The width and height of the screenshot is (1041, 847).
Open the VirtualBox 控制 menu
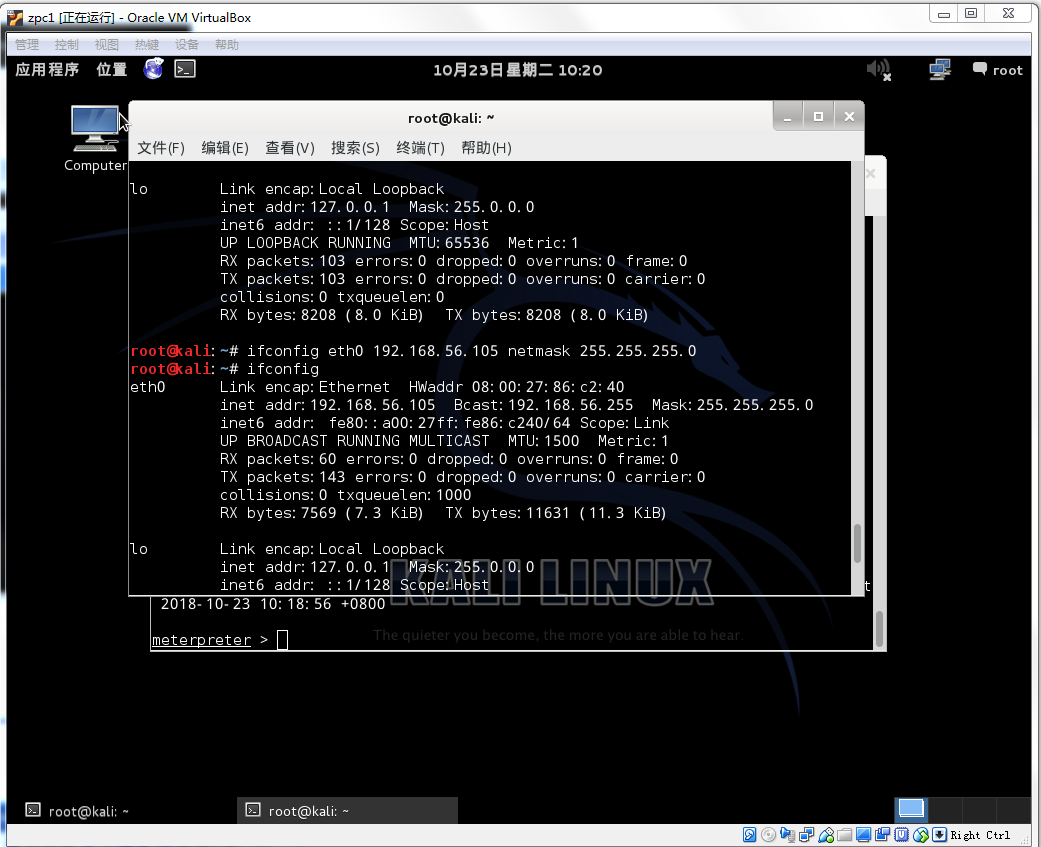(66, 44)
